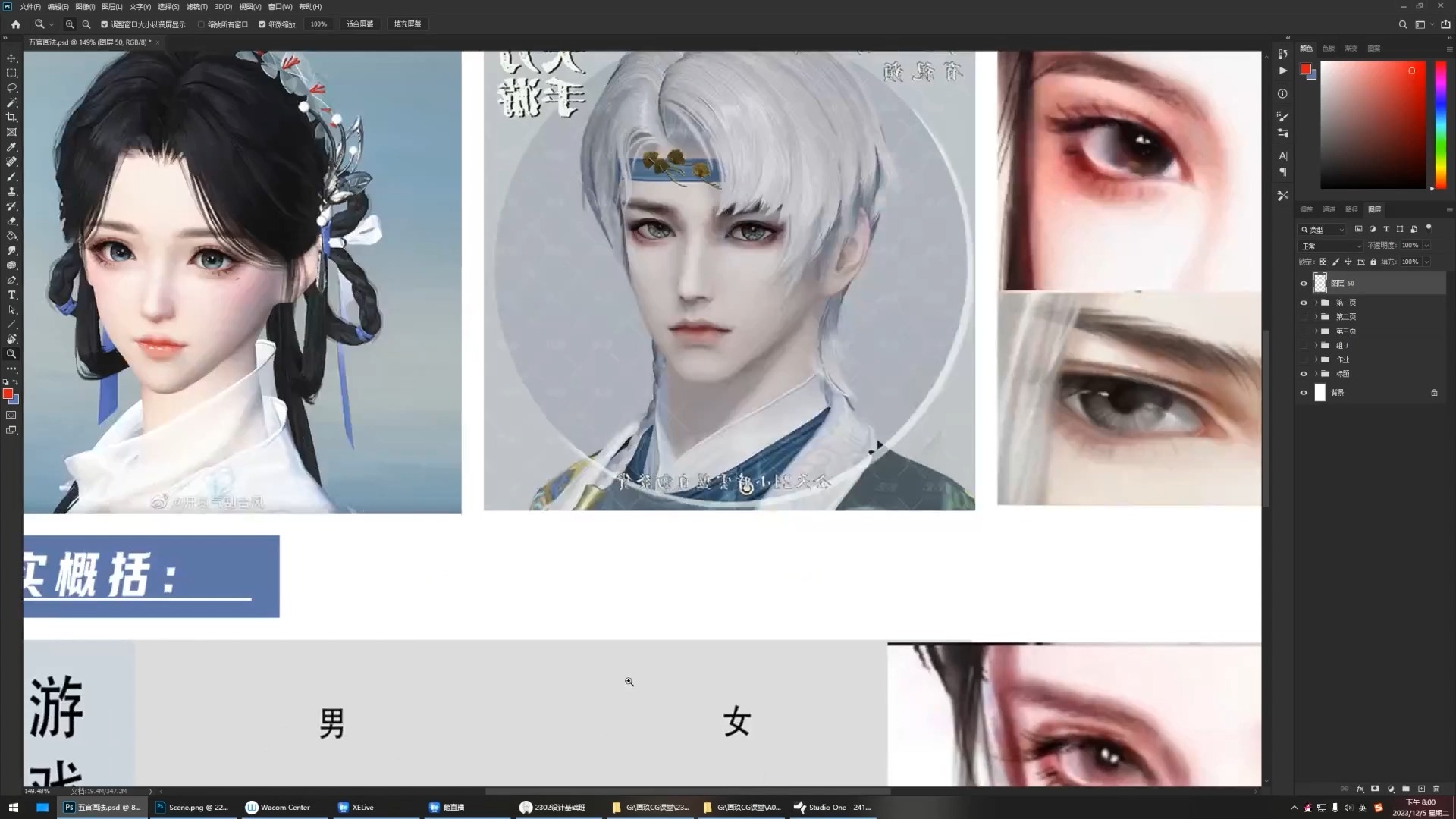Show the 第二页 group visibility
The height and width of the screenshot is (819, 1456).
coord(1304,317)
